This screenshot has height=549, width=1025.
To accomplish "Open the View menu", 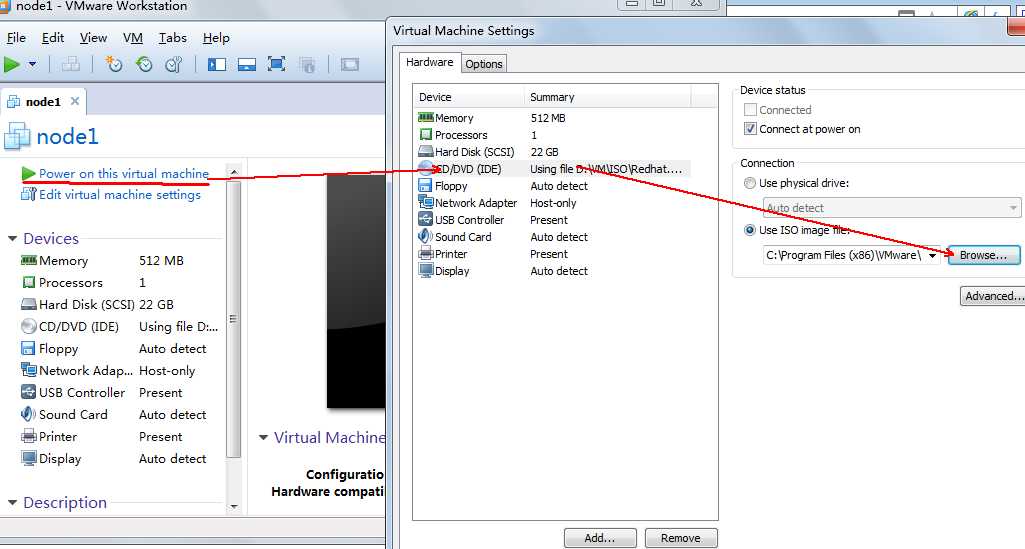I will (x=93, y=38).
